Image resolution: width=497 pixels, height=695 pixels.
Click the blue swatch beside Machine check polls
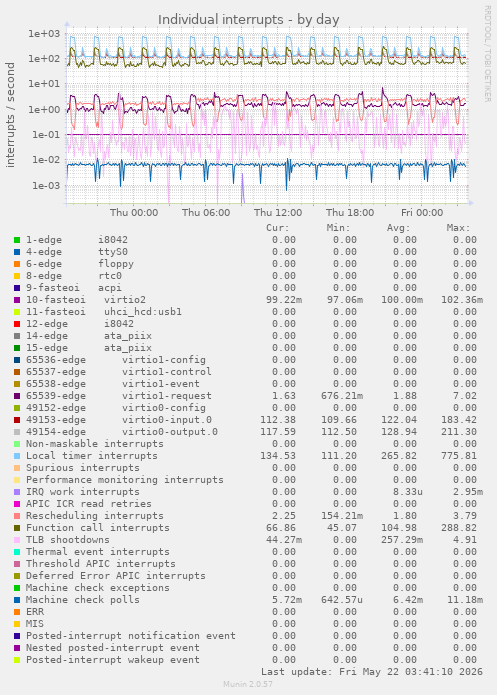pos(17,600)
